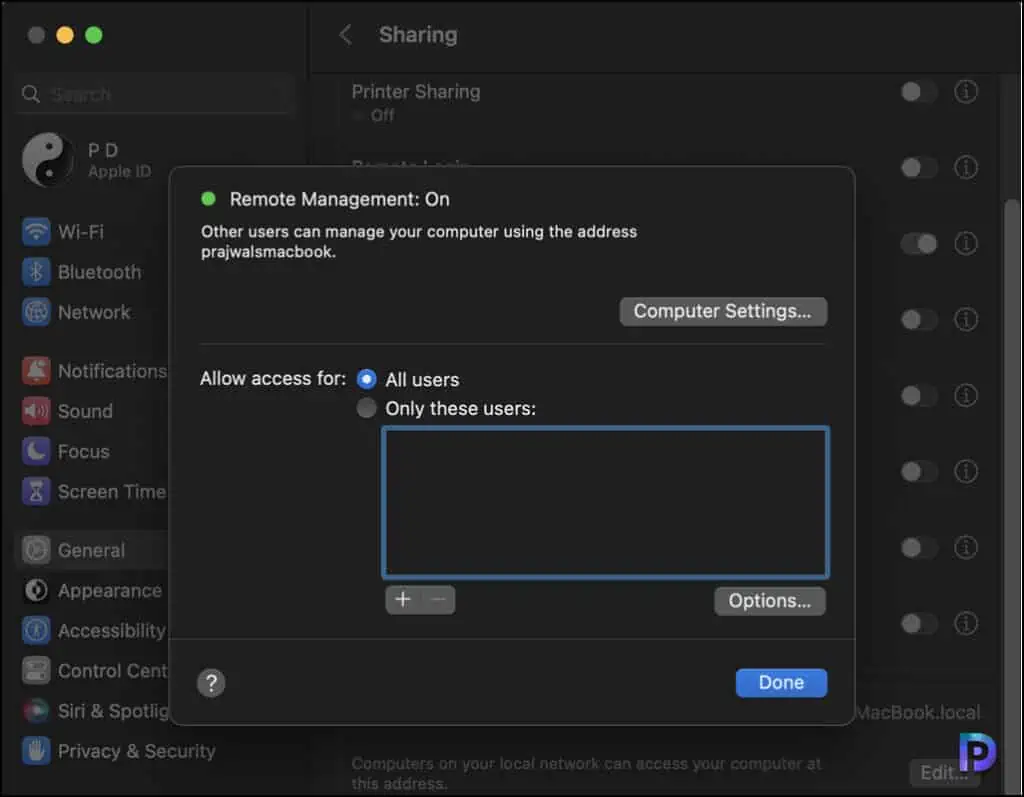This screenshot has height=797, width=1024.
Task: Click the P D Apple ID avatar
Action: pyautogui.click(x=48, y=159)
